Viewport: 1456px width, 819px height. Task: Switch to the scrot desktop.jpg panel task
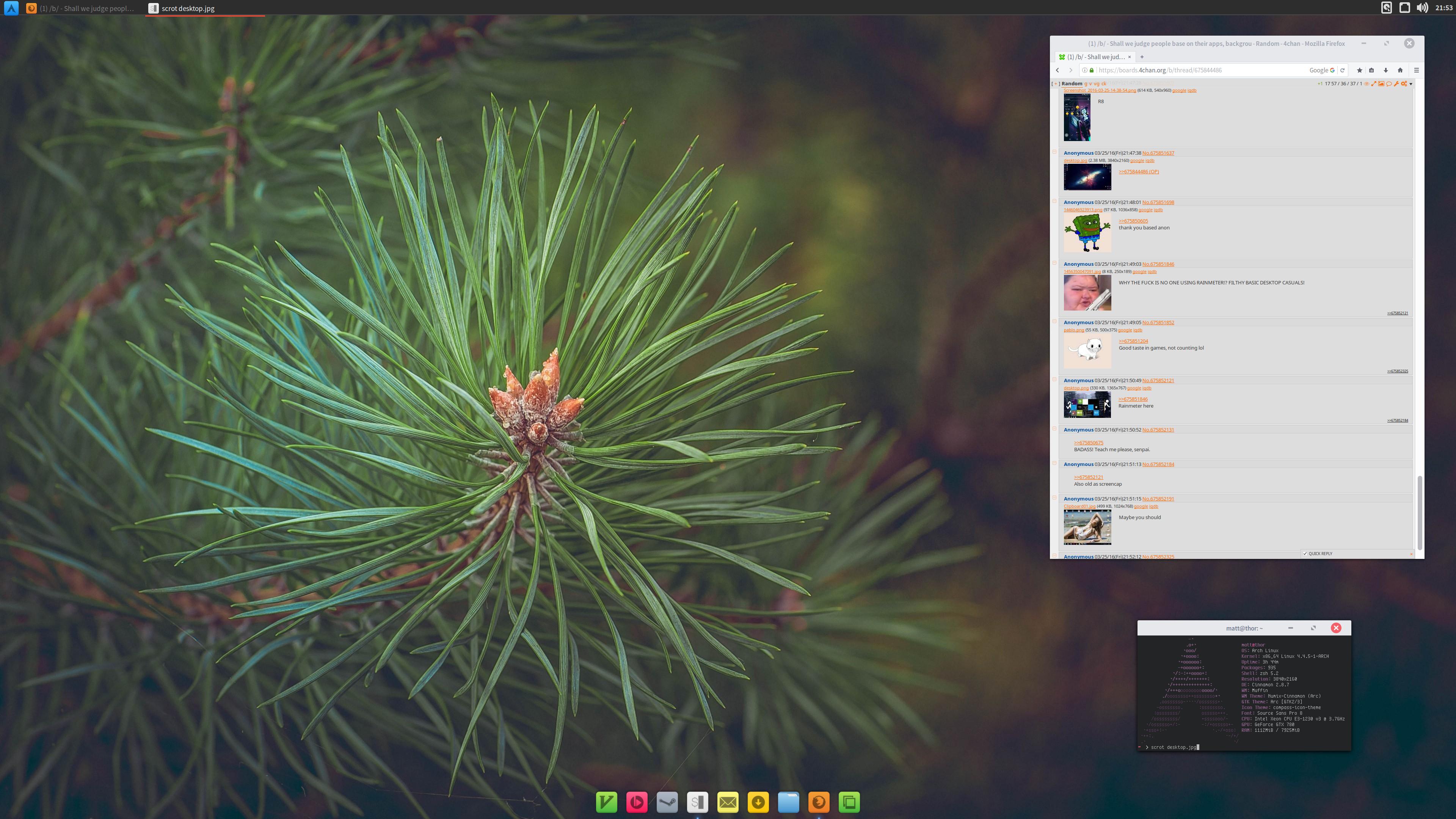205,8
